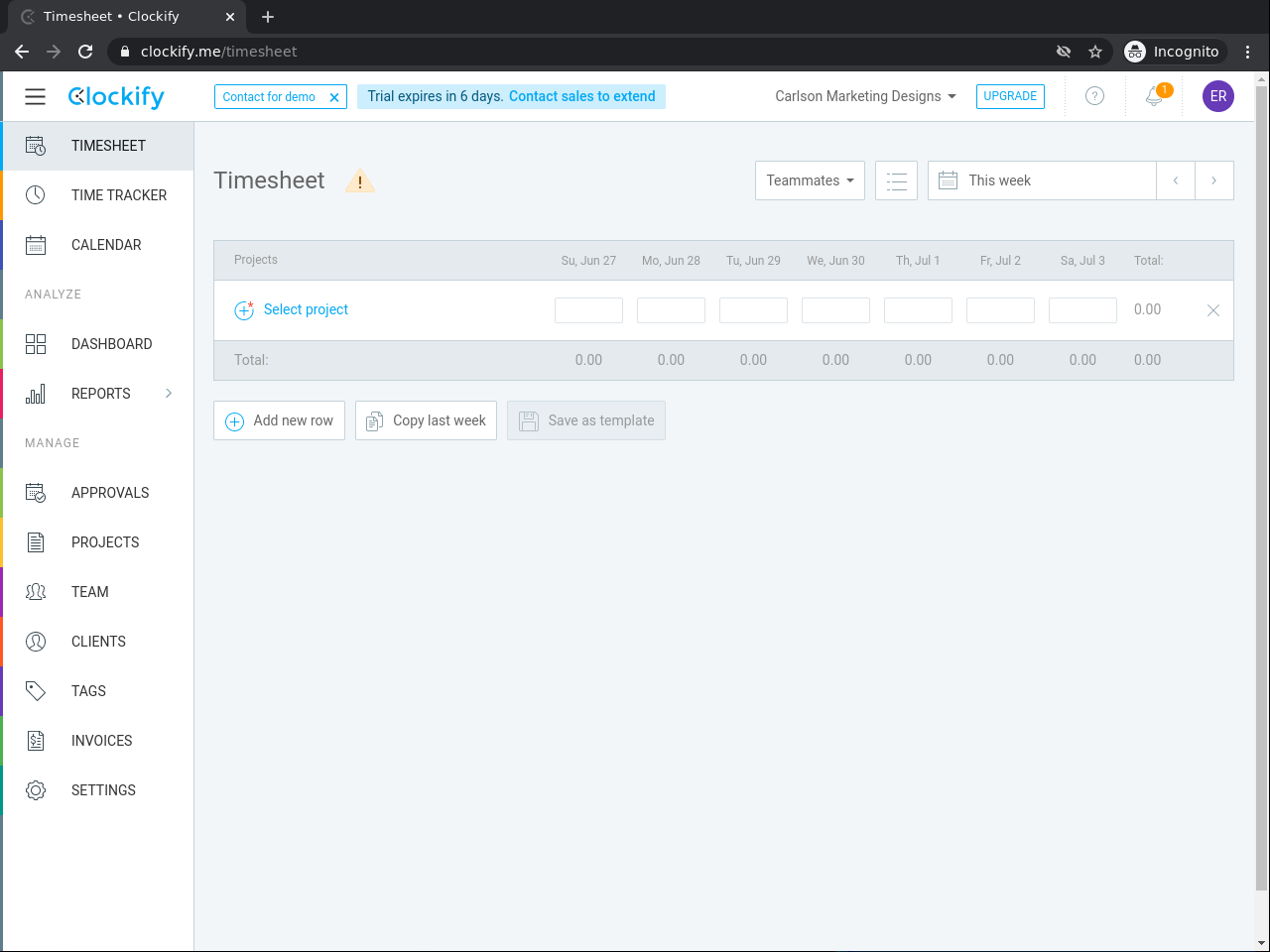Open Approvals in sidebar

(x=97, y=493)
